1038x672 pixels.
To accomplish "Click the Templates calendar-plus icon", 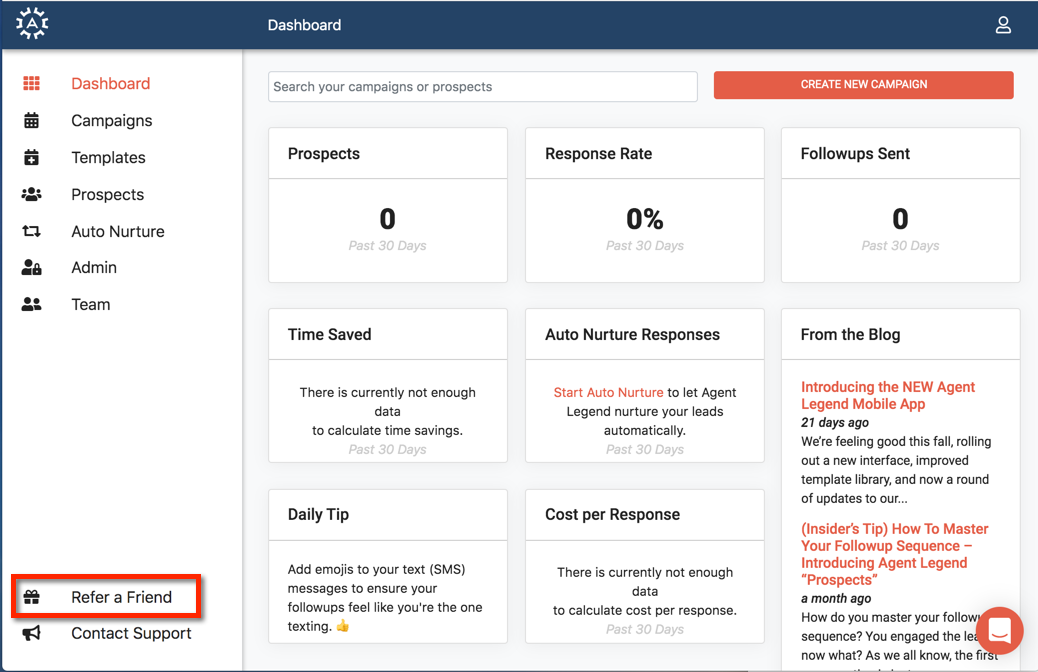I will pyautogui.click(x=32, y=158).
